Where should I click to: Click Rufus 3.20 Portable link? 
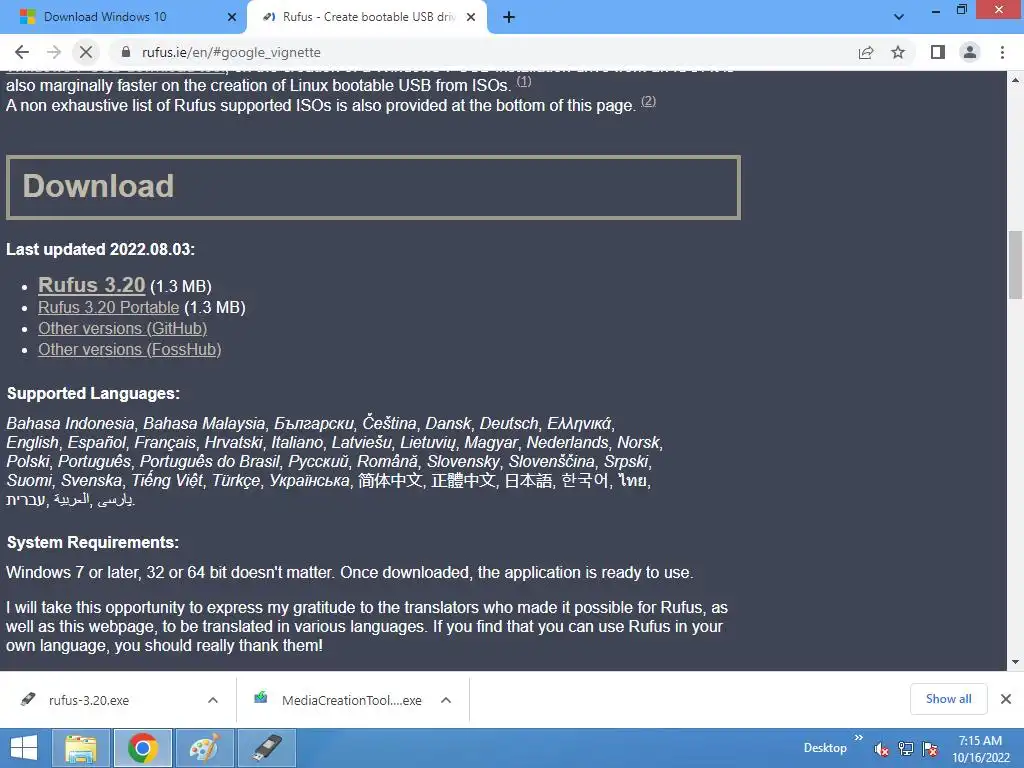click(108, 307)
